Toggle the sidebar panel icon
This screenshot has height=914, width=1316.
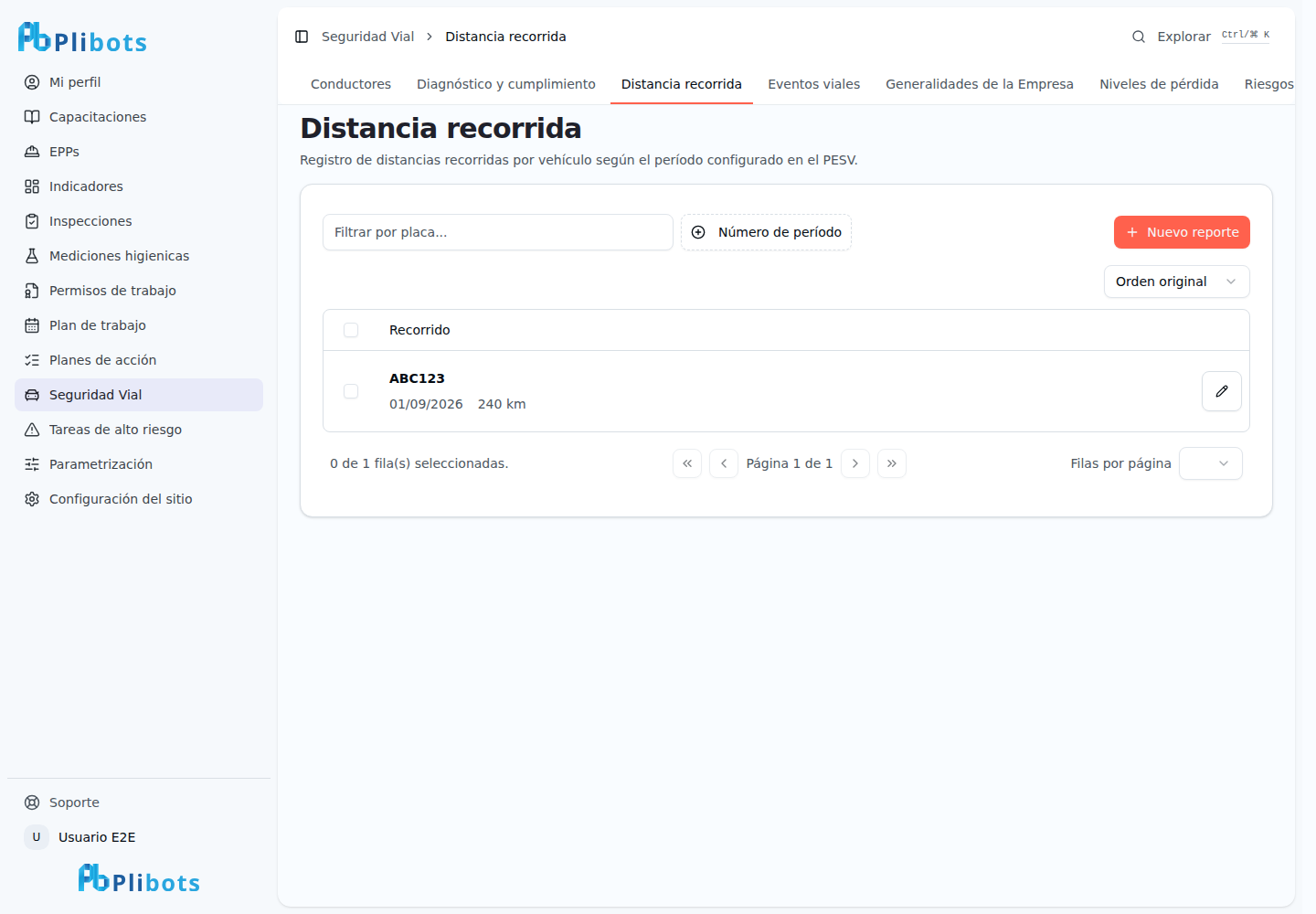click(x=302, y=37)
